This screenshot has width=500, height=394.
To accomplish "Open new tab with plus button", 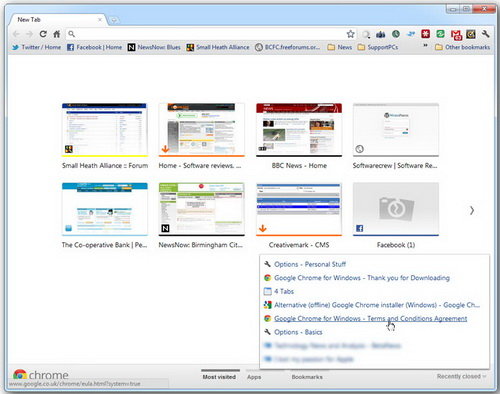I will pos(113,20).
